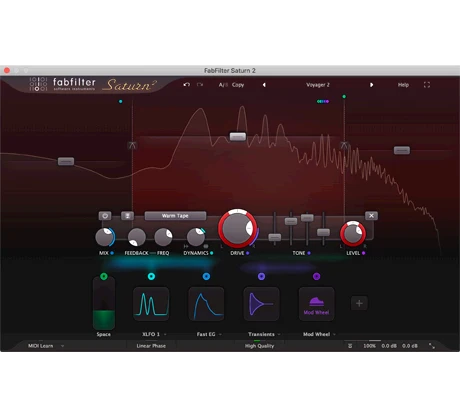Expand the MIDI Learn dropdown arrow

(62, 346)
